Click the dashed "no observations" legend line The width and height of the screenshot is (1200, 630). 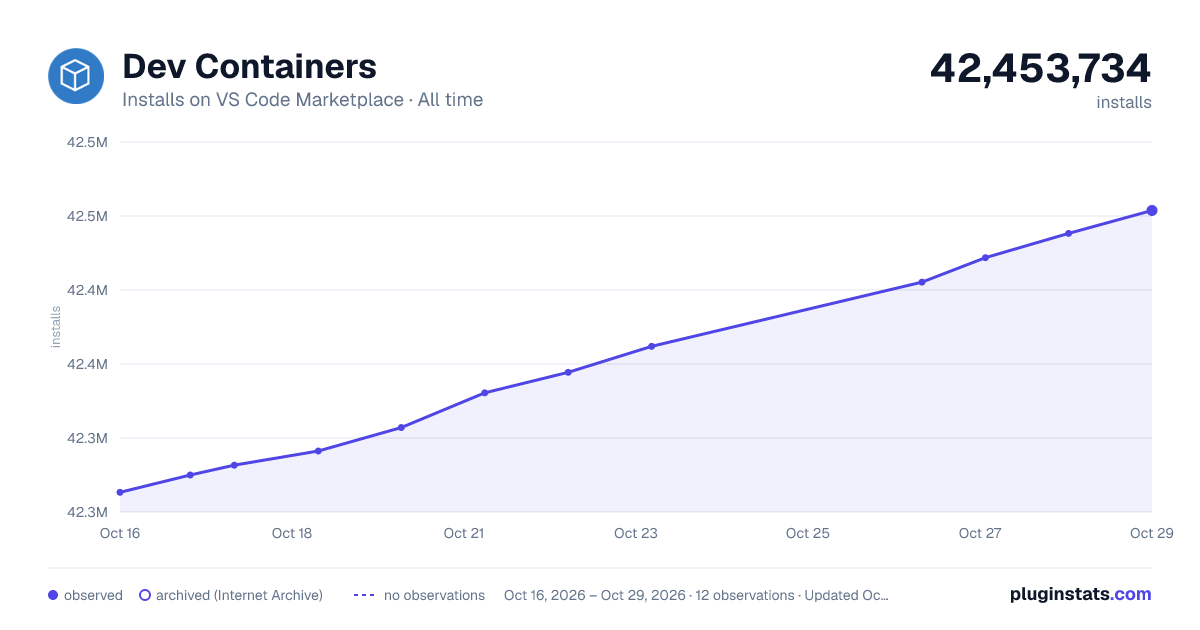(x=364, y=595)
